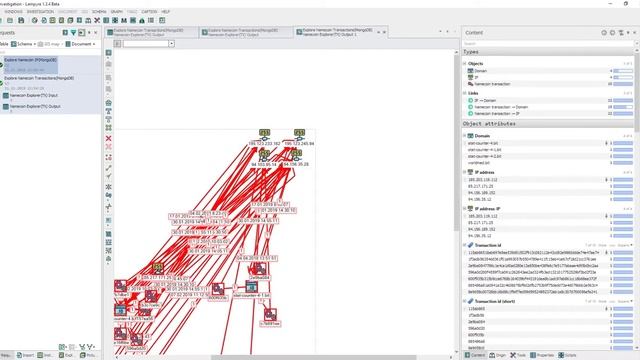Click the Domain count bar in Types
Screen dimensions: 640x360
tap(623, 71)
